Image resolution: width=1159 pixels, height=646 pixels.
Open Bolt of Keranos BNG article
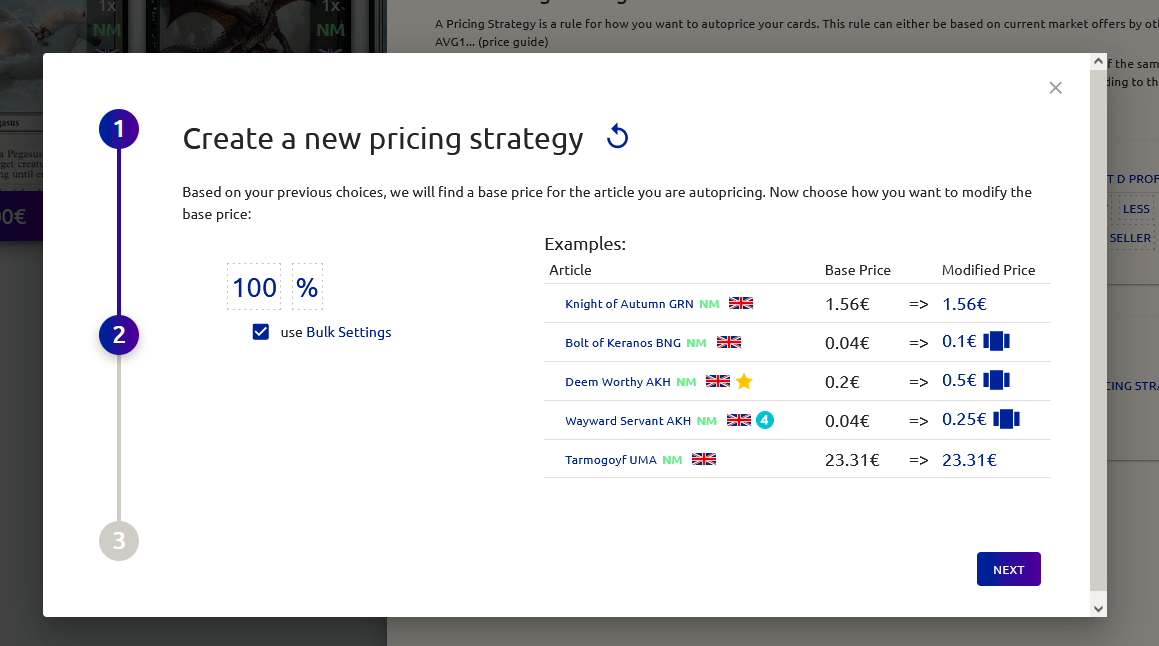622,343
